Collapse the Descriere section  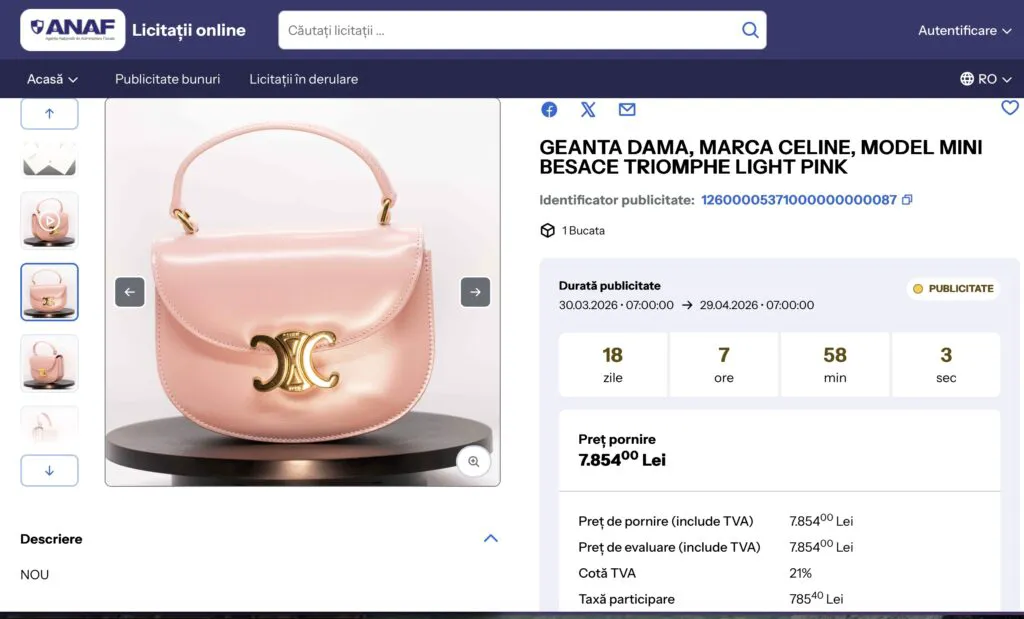[x=490, y=538]
